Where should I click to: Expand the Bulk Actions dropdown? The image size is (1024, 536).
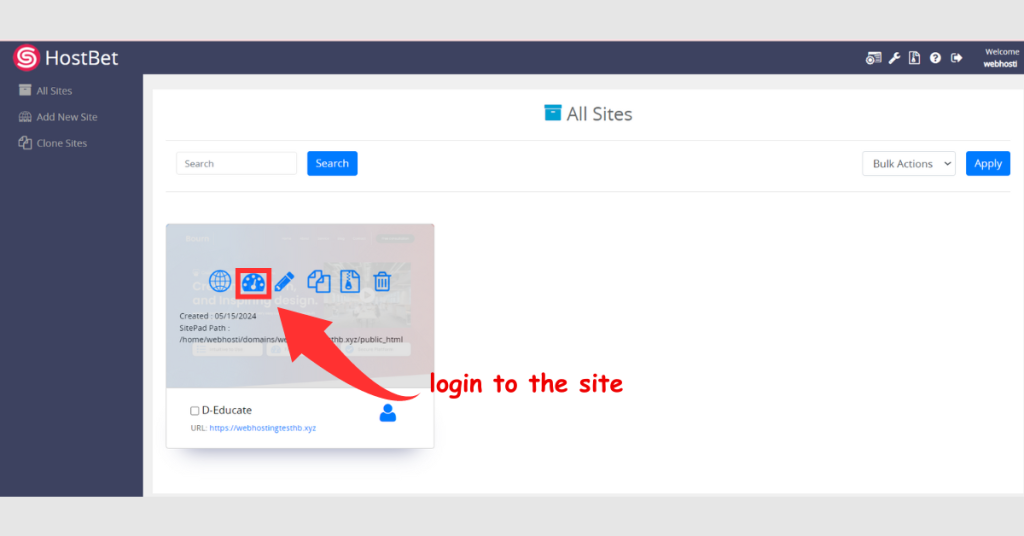click(908, 163)
